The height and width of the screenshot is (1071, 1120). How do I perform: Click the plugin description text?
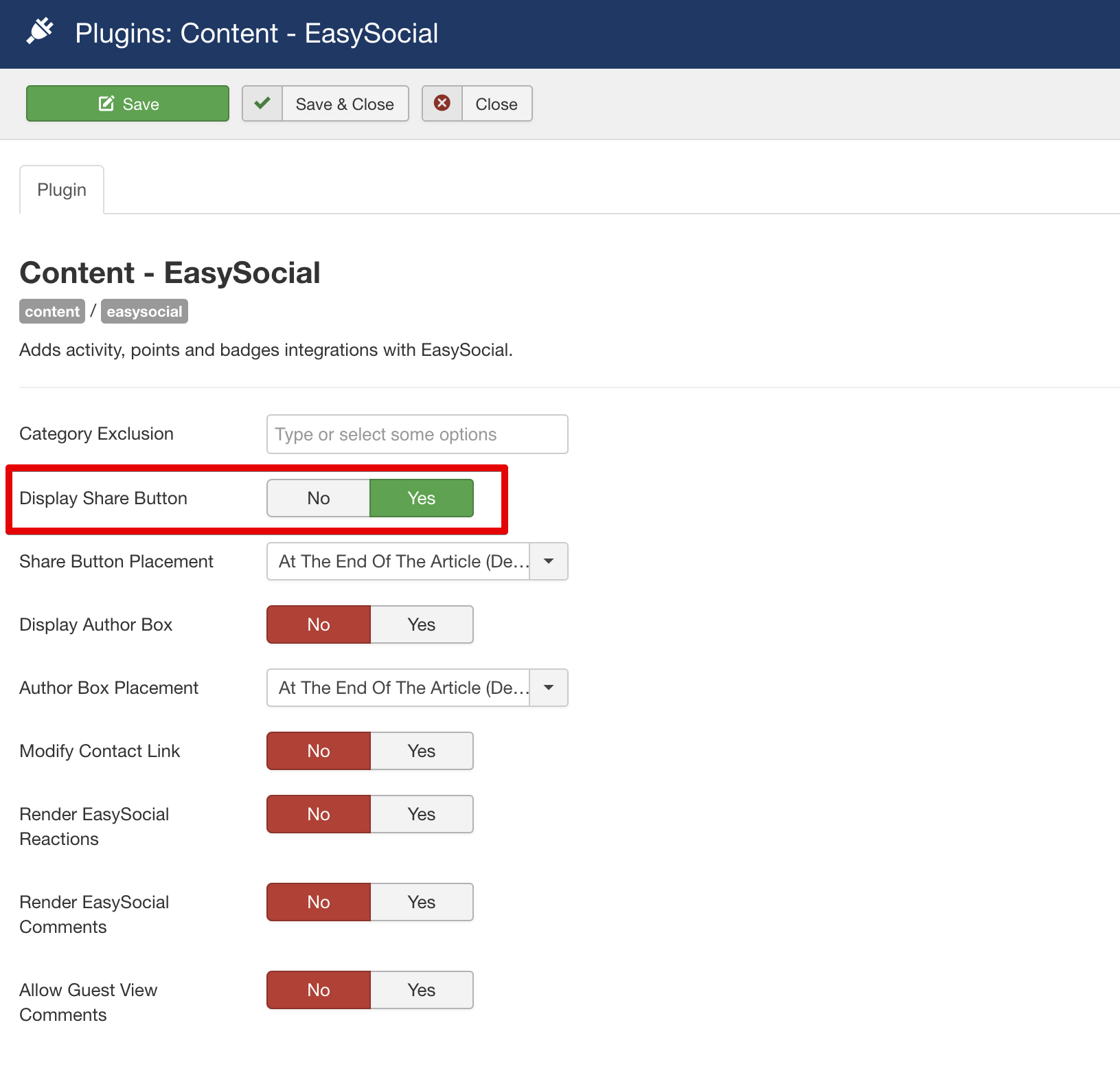266,350
